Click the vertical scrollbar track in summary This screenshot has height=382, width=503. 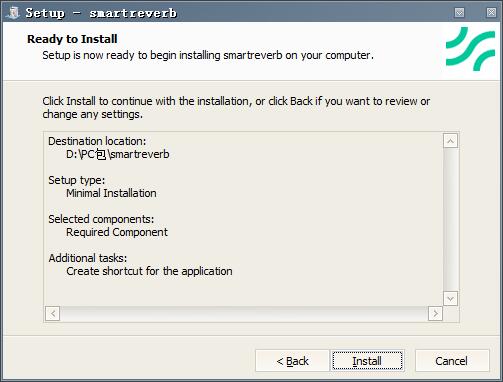click(450, 220)
